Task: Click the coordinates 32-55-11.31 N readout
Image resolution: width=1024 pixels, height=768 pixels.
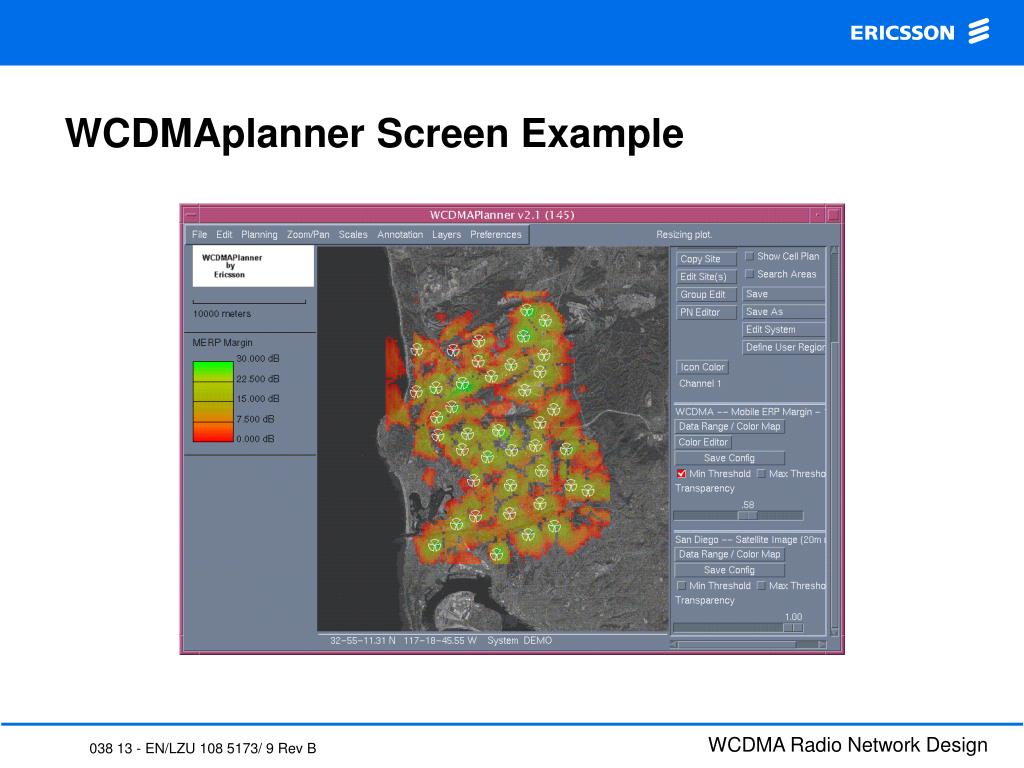Action: (x=363, y=641)
